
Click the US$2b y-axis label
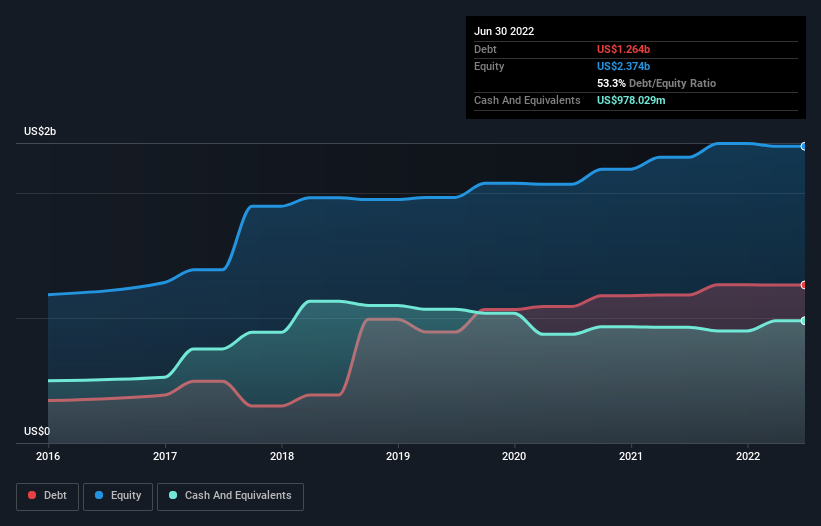point(40,131)
